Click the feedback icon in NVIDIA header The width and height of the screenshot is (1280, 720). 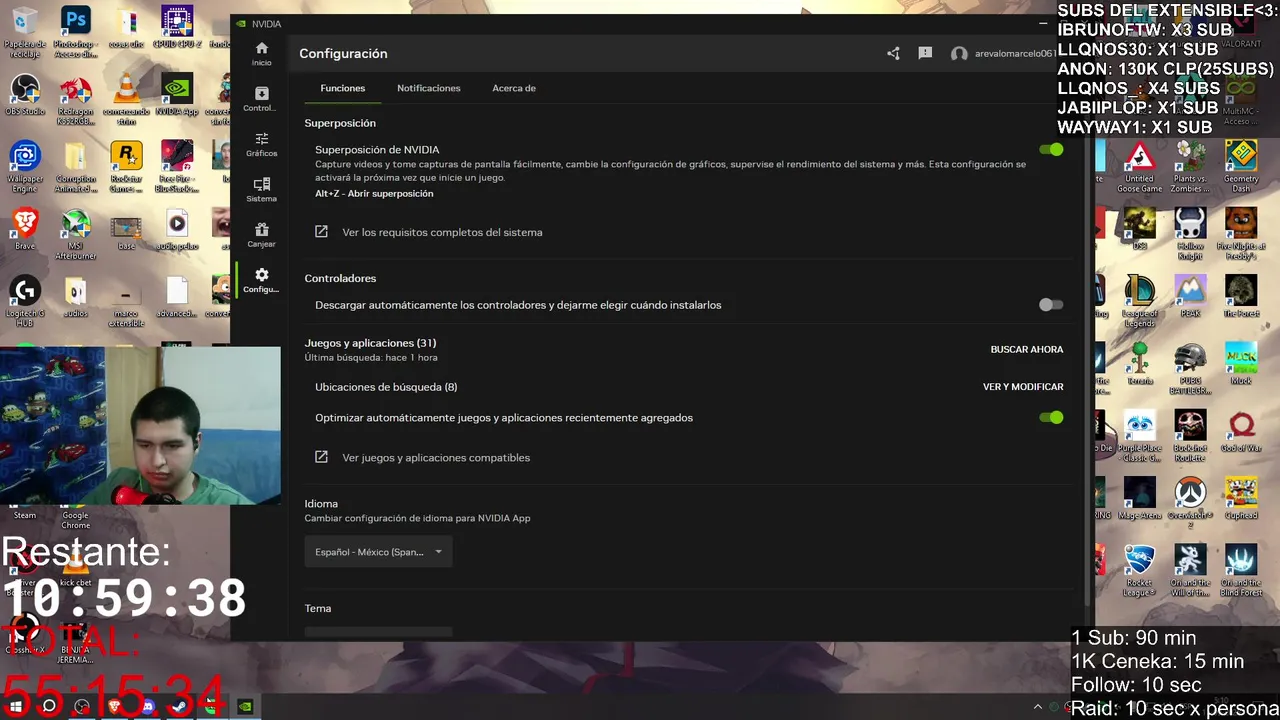tap(925, 54)
